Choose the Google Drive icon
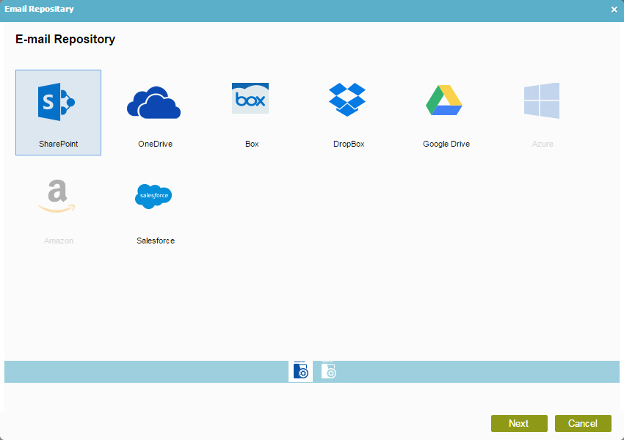 pos(444,100)
